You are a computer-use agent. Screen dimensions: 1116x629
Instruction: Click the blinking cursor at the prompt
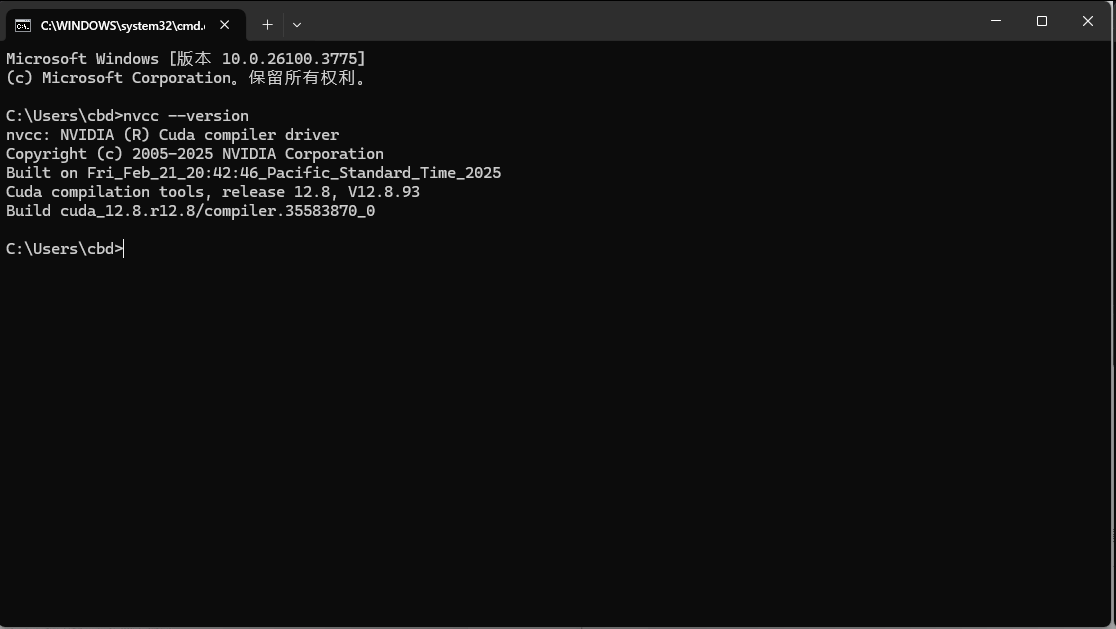click(122, 248)
